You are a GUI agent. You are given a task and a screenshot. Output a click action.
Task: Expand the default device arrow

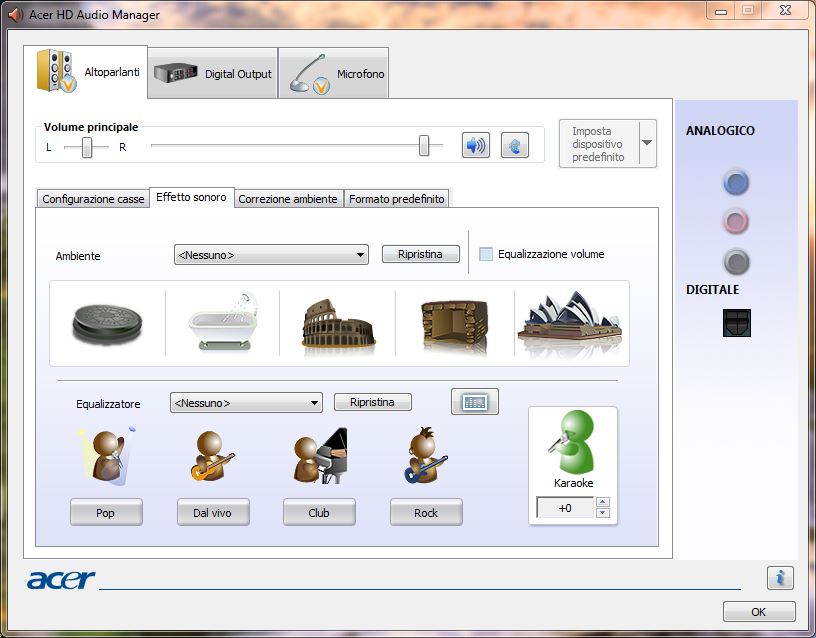(x=647, y=143)
